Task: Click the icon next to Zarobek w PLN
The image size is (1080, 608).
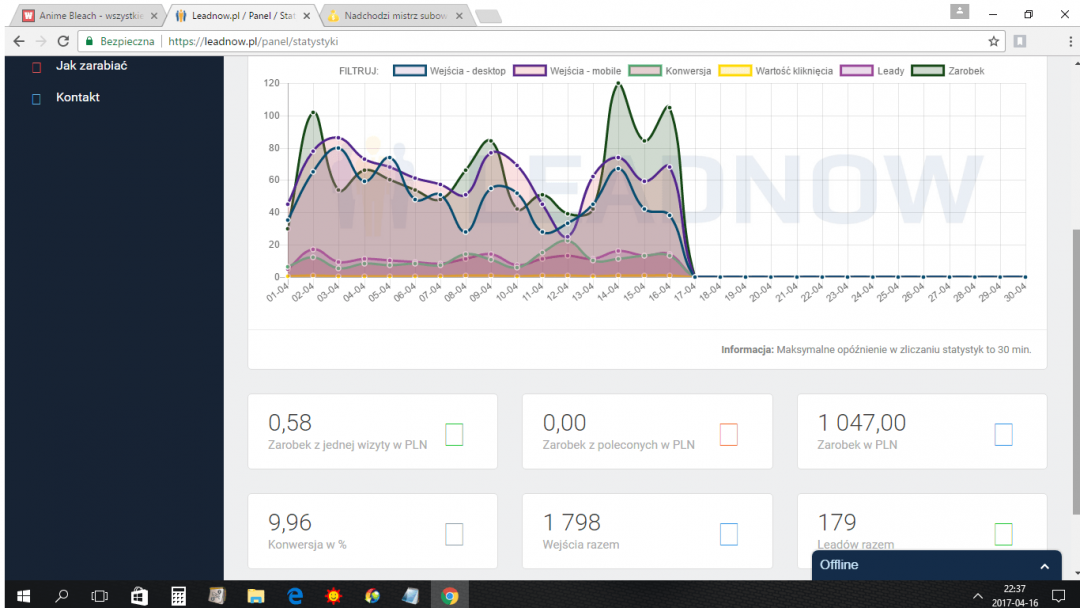Action: (1003, 434)
